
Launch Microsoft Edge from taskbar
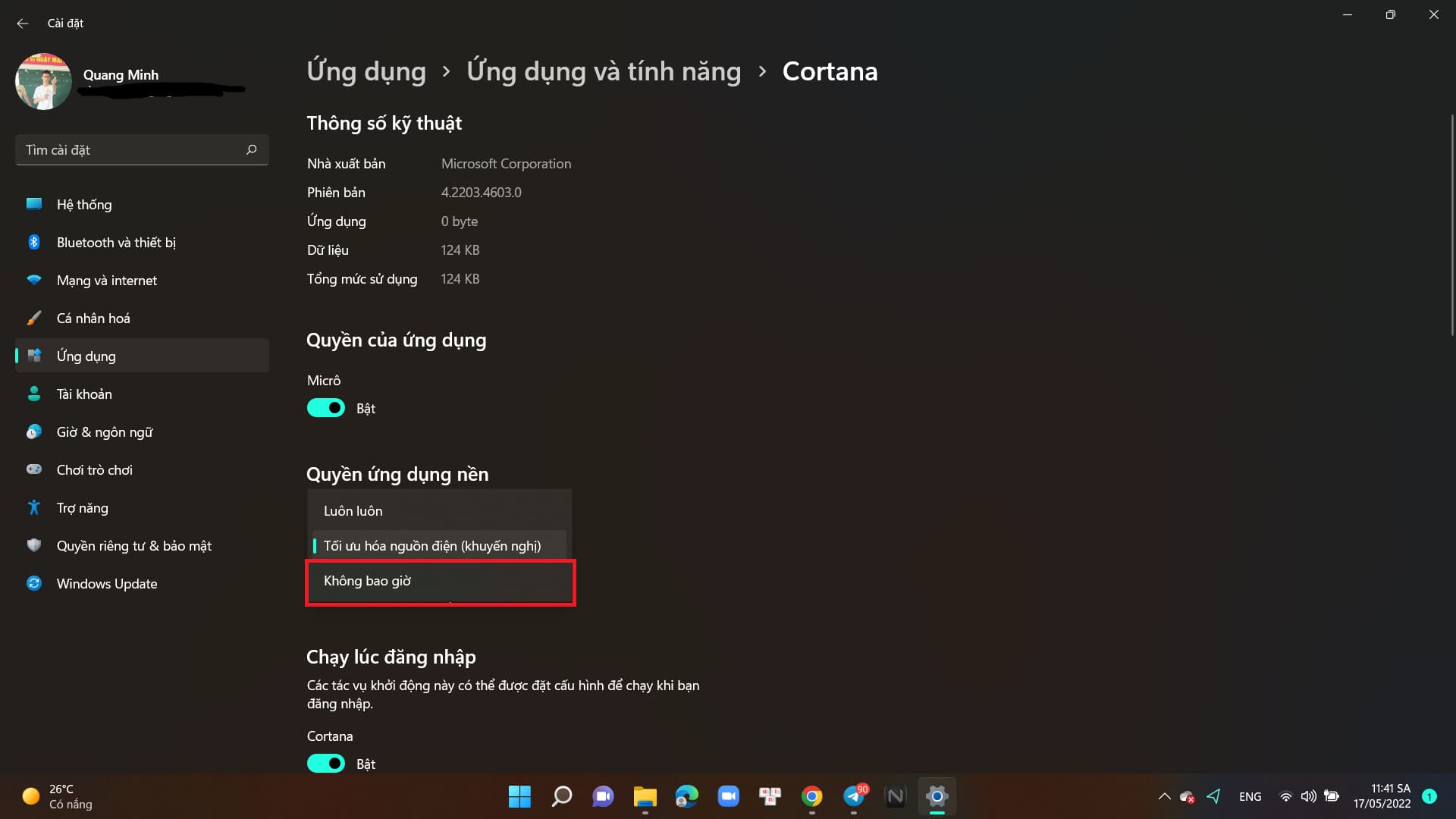click(686, 796)
